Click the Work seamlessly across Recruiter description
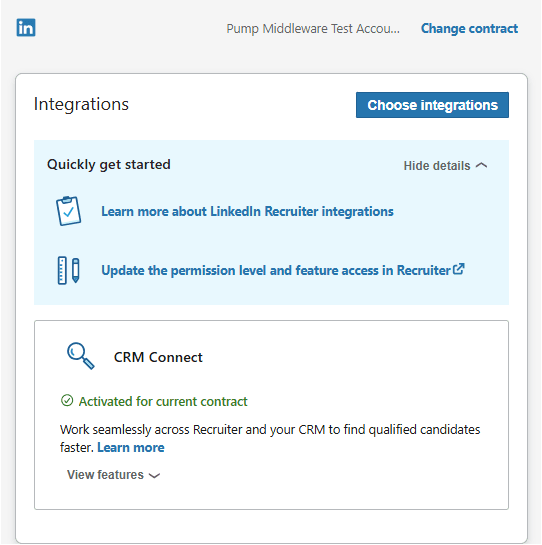 (x=270, y=439)
